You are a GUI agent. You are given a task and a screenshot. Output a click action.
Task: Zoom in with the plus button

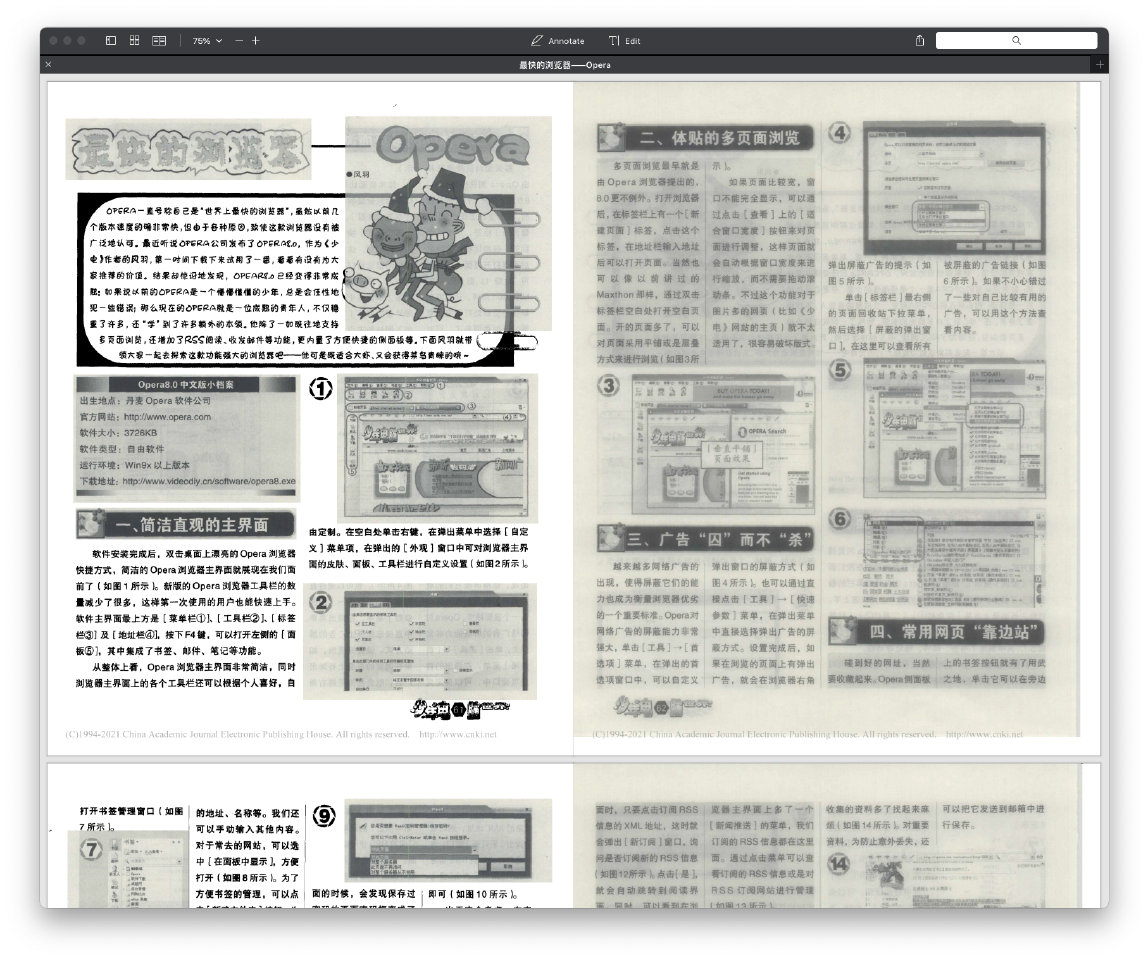256,41
